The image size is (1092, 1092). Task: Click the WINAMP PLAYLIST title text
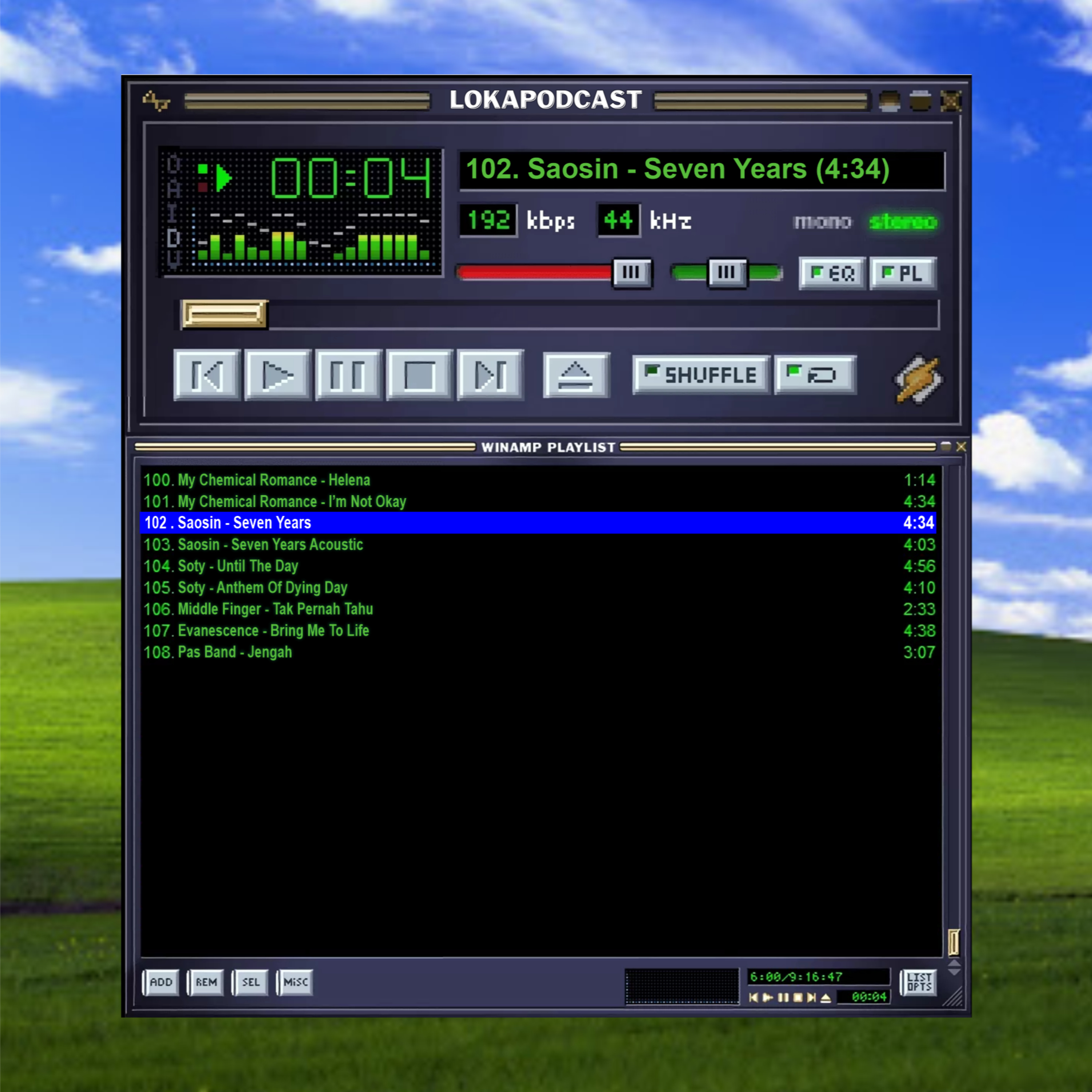pos(548,447)
